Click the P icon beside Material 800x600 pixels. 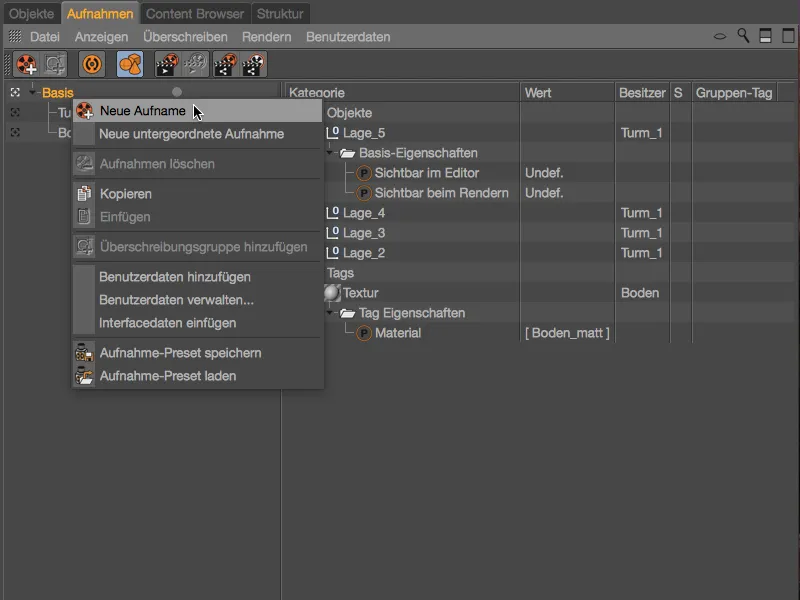(363, 333)
